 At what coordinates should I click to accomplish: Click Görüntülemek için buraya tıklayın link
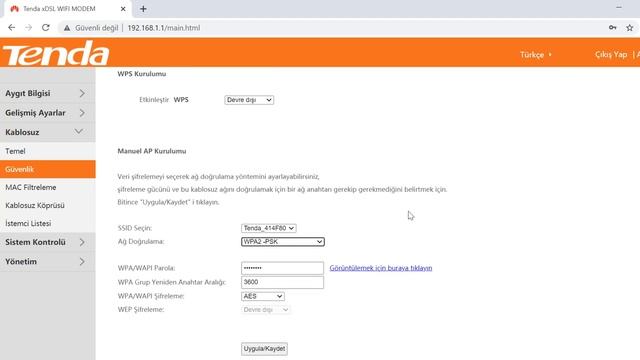click(x=381, y=268)
